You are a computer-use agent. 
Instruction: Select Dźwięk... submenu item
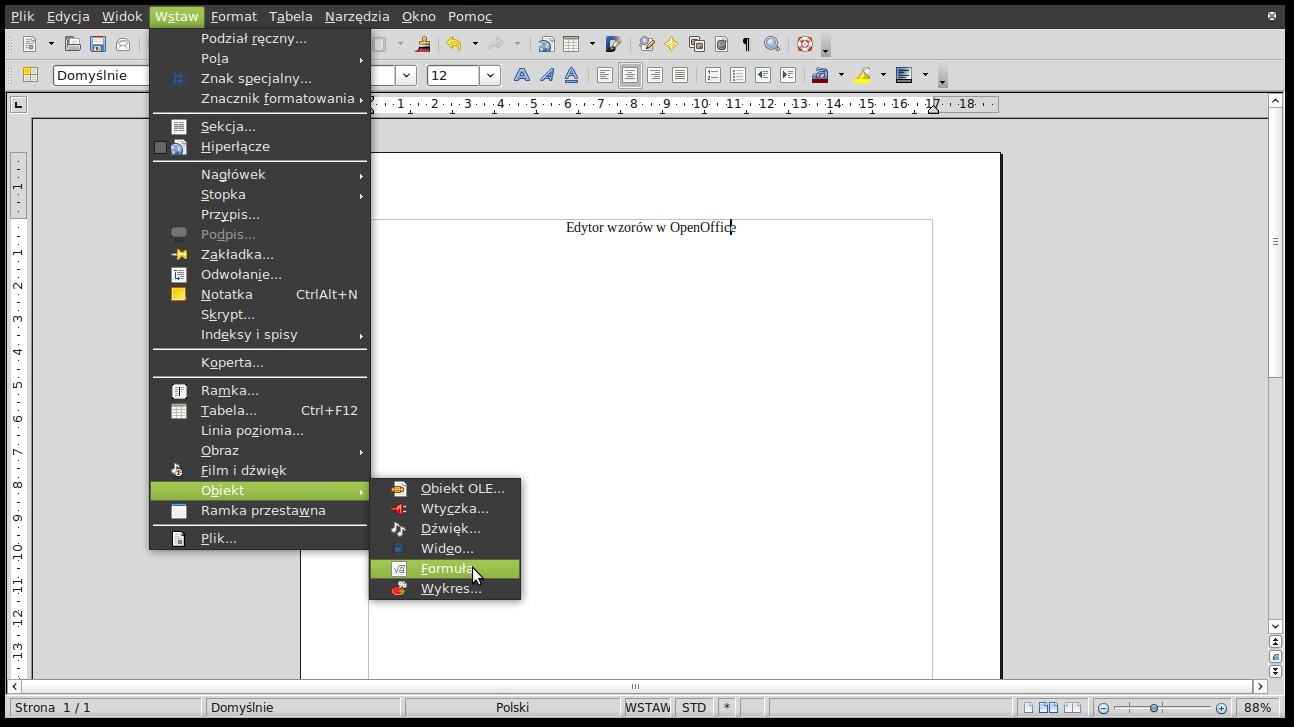point(445,529)
